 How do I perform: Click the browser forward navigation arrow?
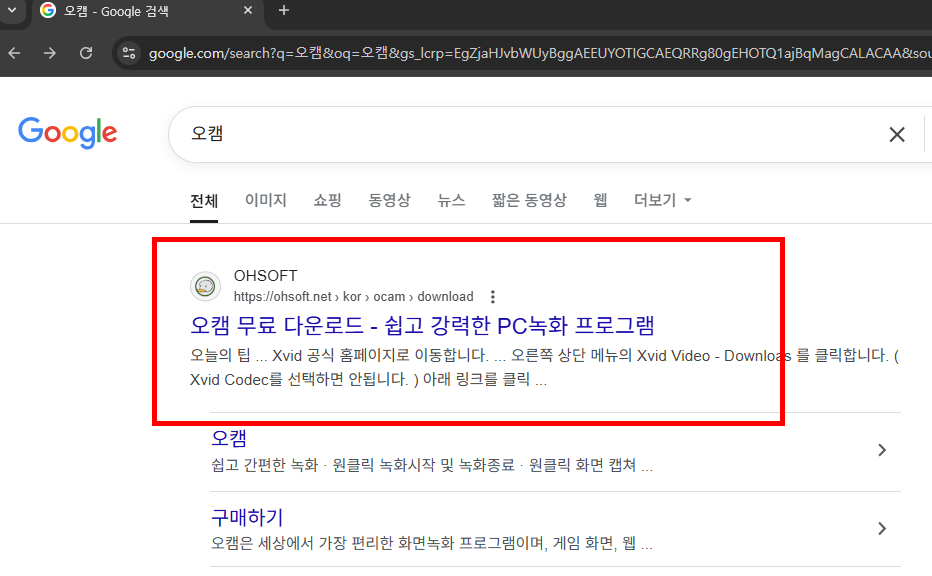(x=49, y=53)
